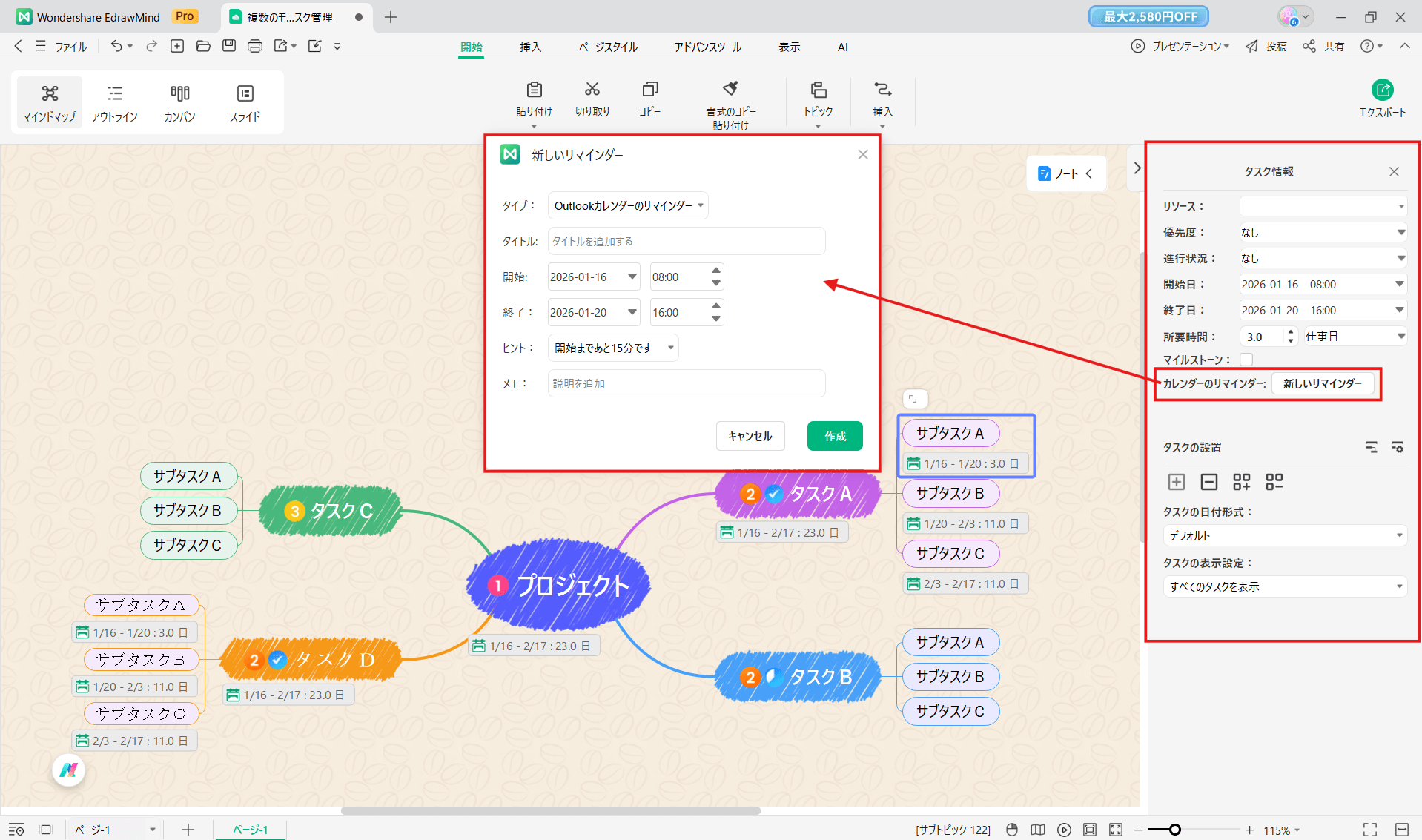Click the fit-to-window icon in status bar
The height and width of the screenshot is (840, 1422).
(1116, 830)
